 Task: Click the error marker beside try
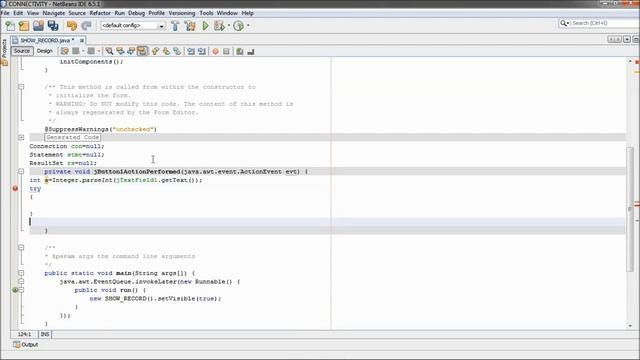coord(15,188)
